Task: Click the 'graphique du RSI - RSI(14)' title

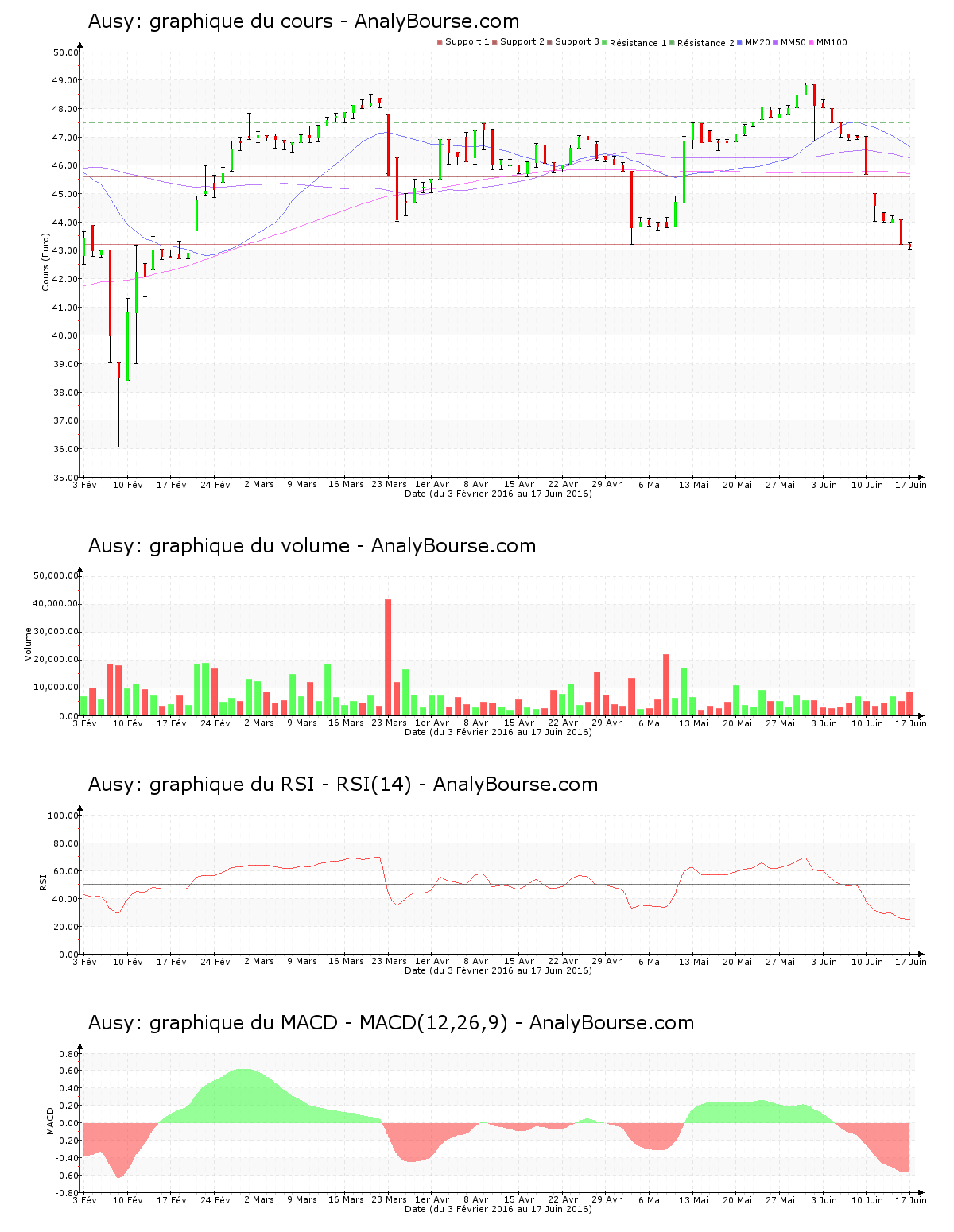Action: 281,785
